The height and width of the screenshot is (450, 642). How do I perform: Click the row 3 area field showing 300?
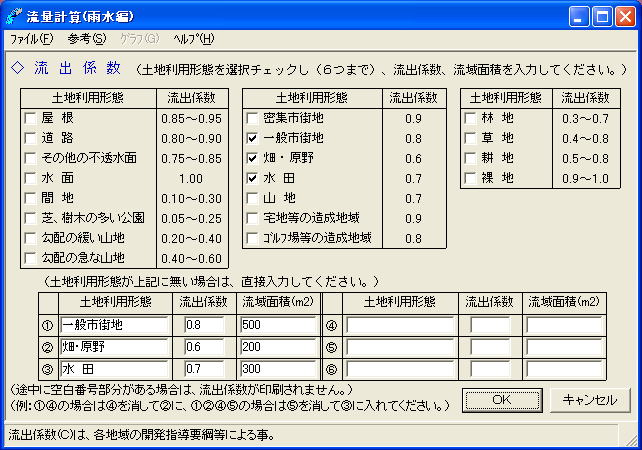pos(277,369)
